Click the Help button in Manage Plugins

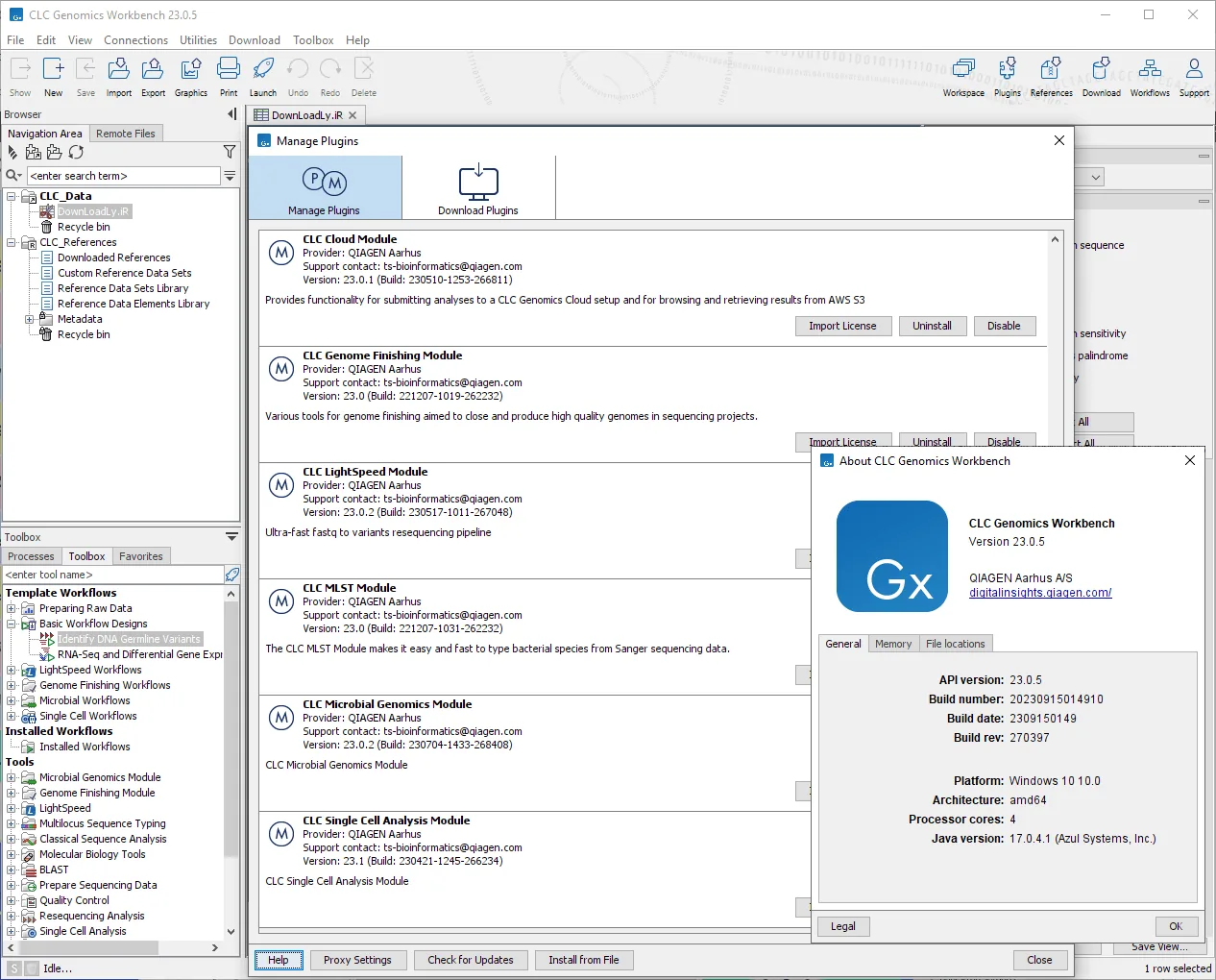[x=279, y=960]
